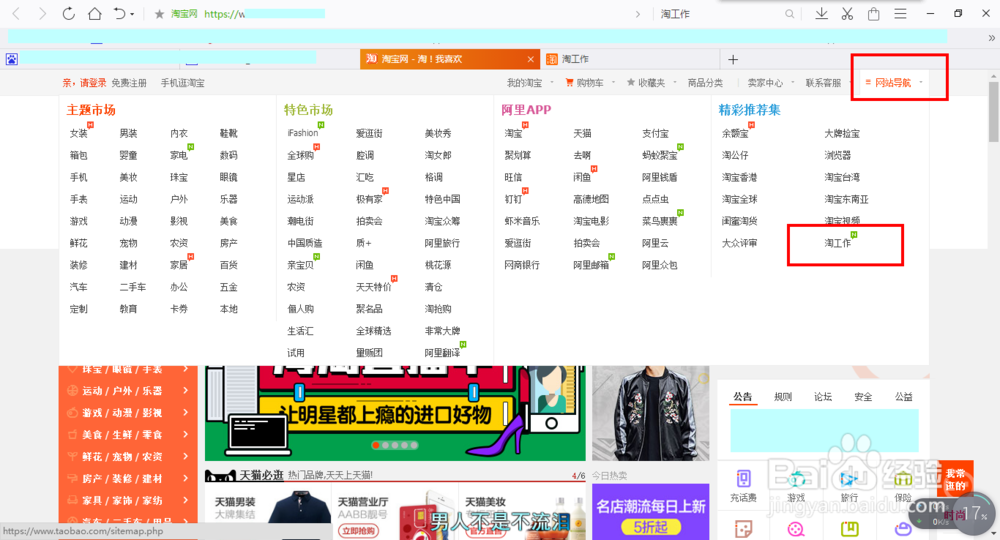Open iFashion under 特色市场

(x=303, y=133)
